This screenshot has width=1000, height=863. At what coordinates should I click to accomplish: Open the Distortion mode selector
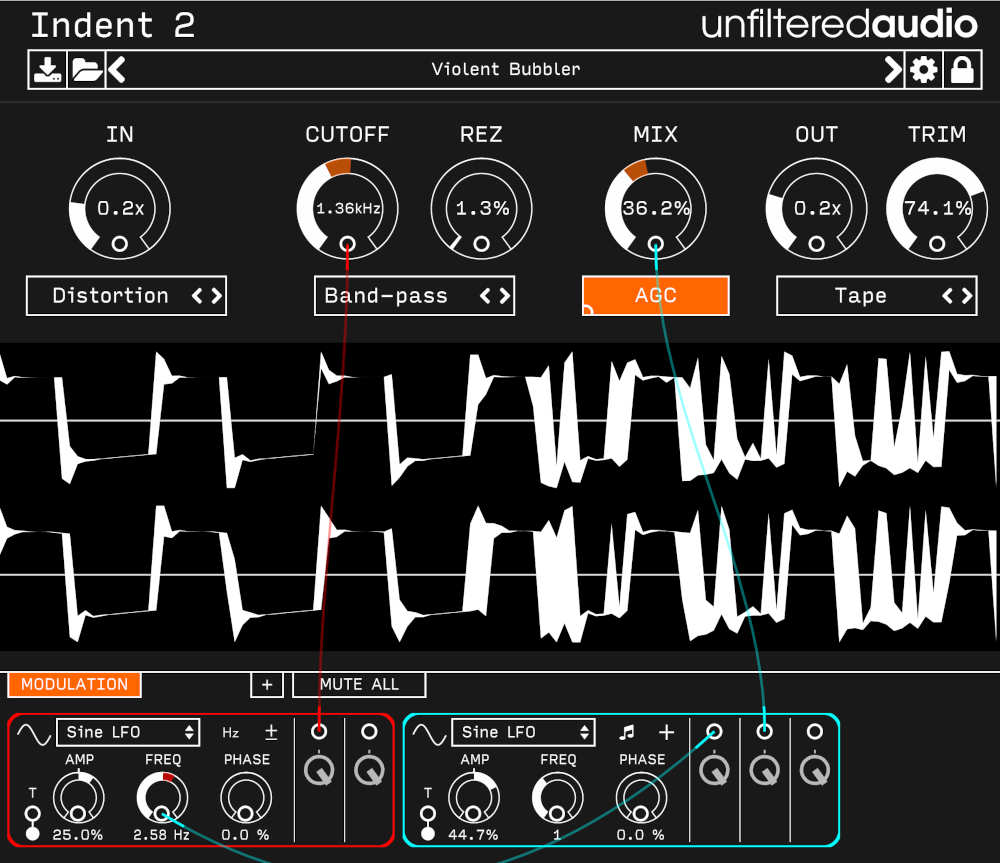click(126, 295)
